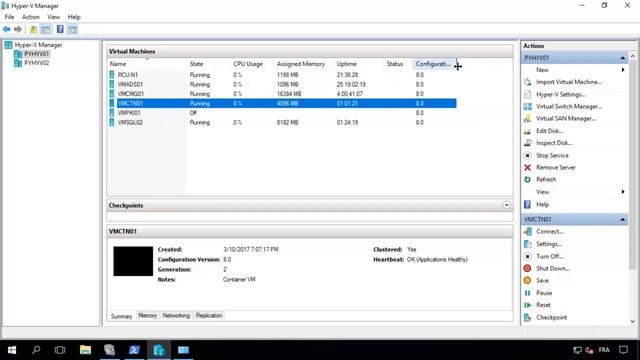Collapse the VMCTN01 actions section
Screen dimensions: 640x360
tap(622, 220)
